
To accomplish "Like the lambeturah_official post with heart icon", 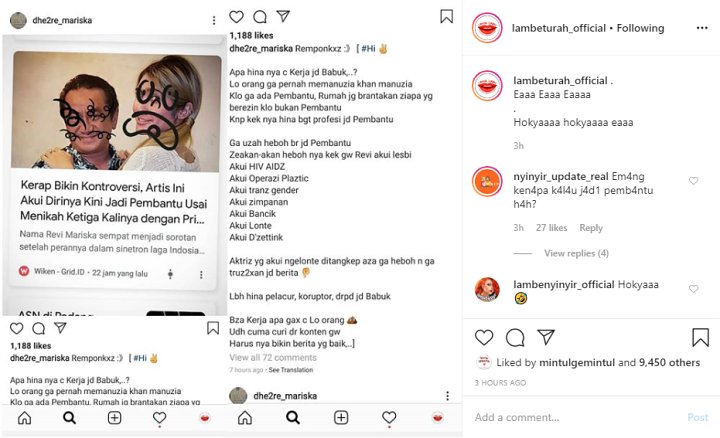I will pyautogui.click(x=484, y=337).
